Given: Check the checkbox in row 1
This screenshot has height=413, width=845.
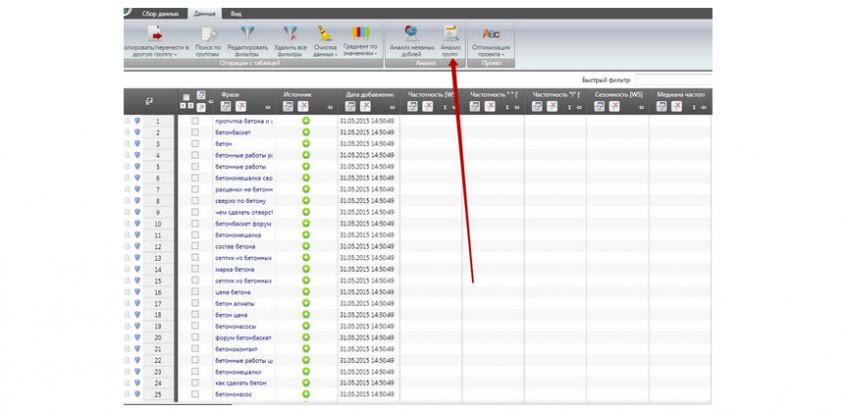Looking at the screenshot, I should [x=195, y=121].
